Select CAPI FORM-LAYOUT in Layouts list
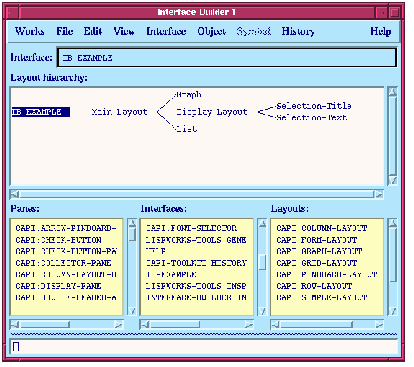The height and width of the screenshot is (367, 414). tap(317, 240)
